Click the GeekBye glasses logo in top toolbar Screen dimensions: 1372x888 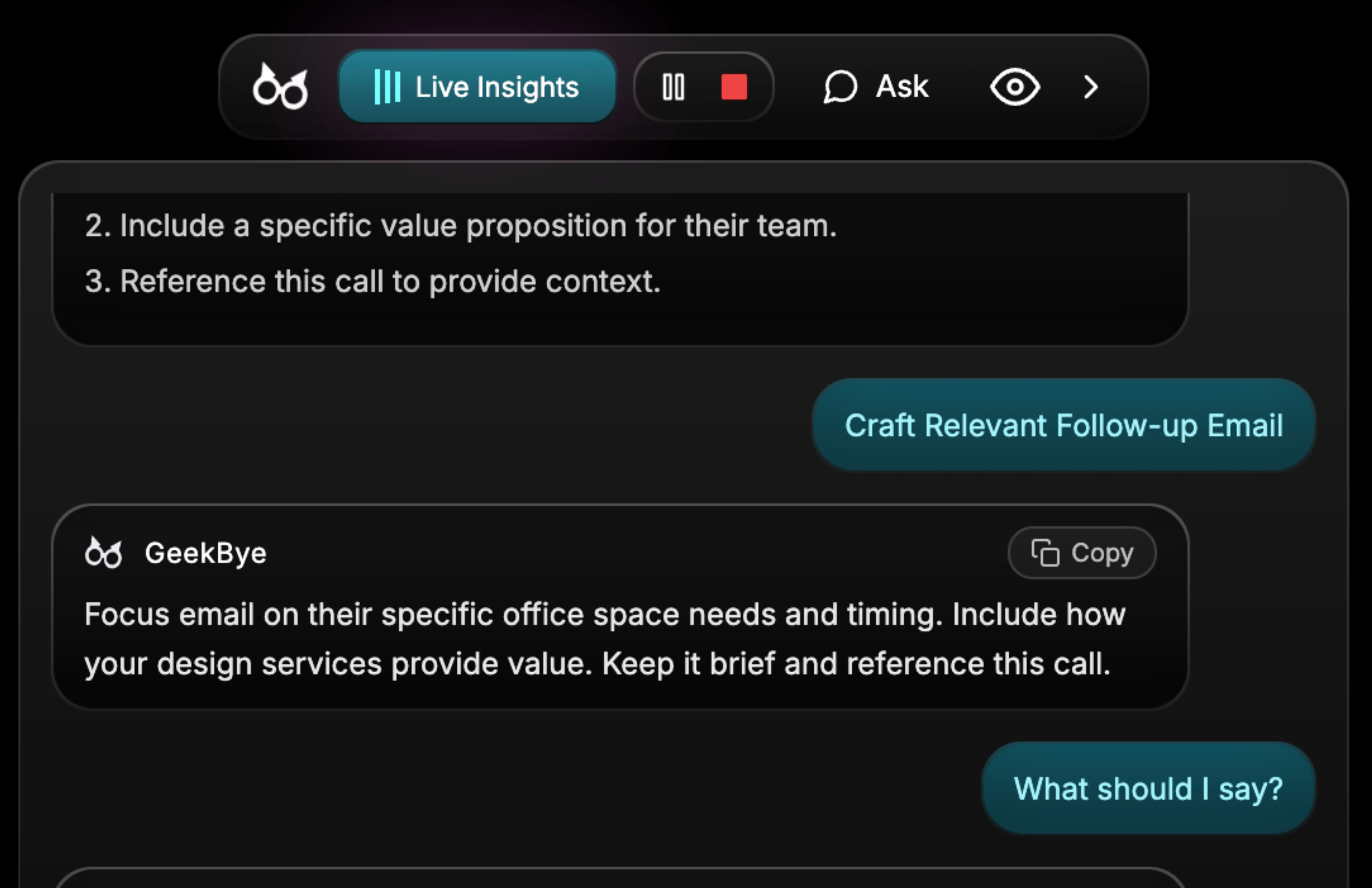pos(280,87)
